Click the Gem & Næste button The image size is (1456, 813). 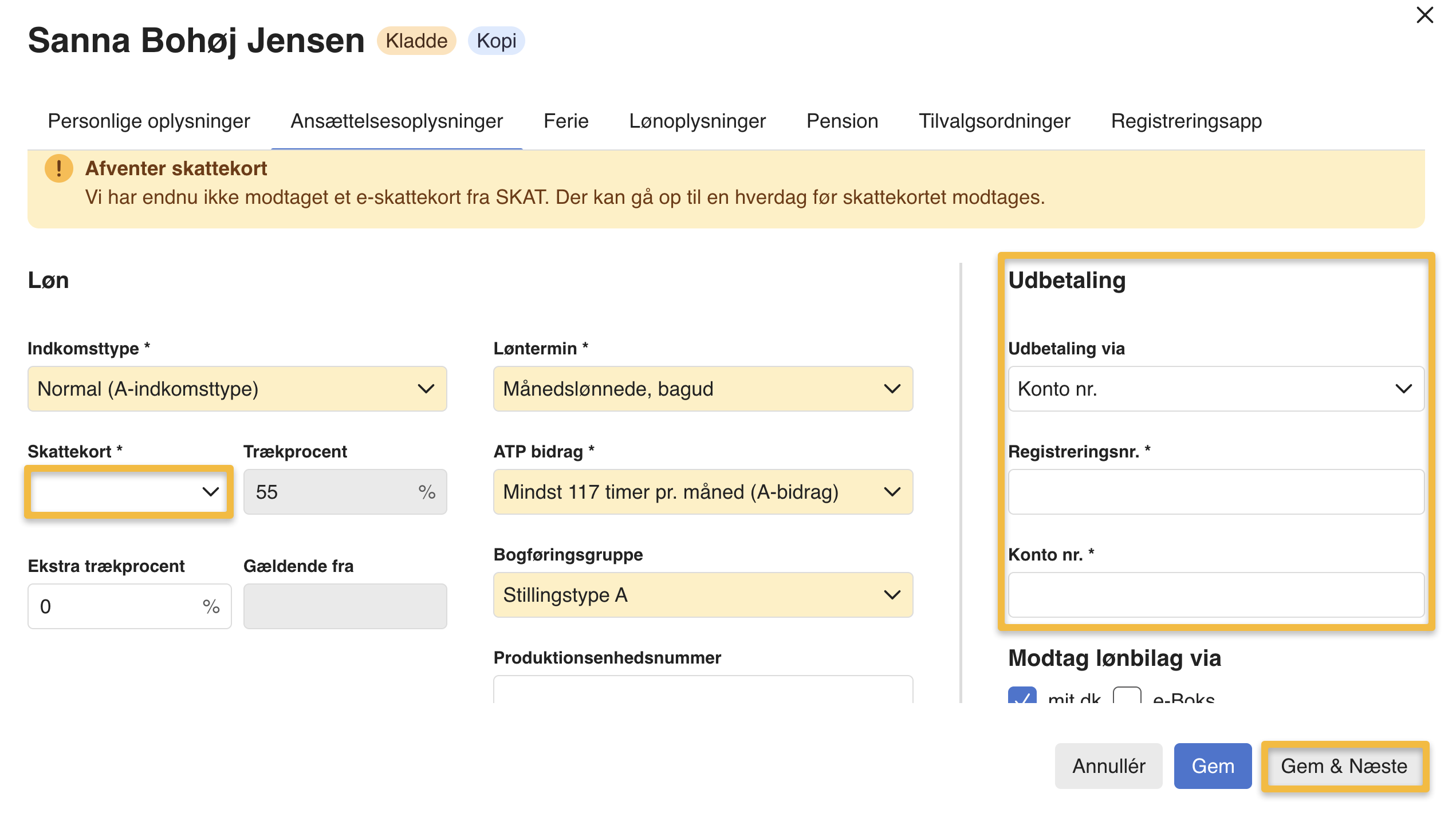[1344, 766]
